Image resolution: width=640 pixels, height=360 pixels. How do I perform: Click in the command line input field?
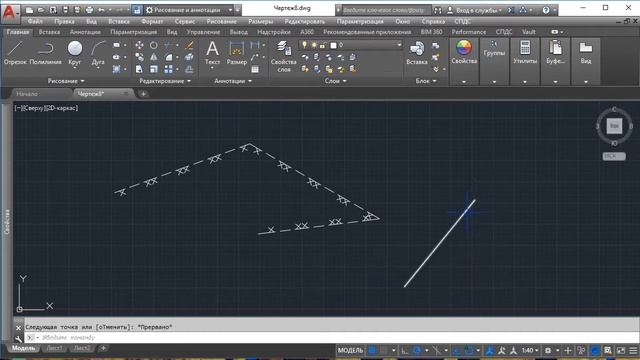click(x=331, y=338)
